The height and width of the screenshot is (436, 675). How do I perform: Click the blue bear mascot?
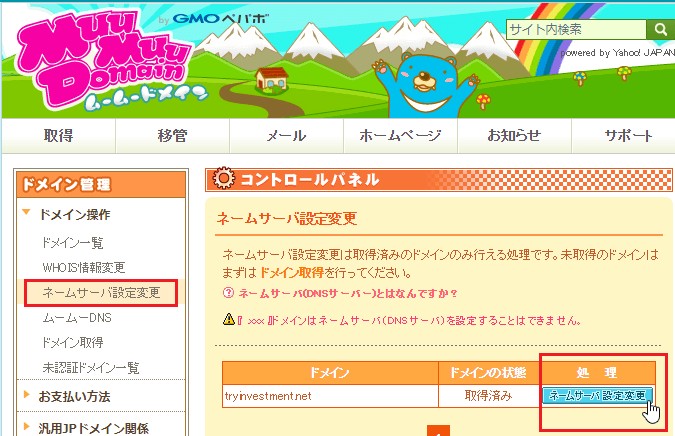(427, 86)
